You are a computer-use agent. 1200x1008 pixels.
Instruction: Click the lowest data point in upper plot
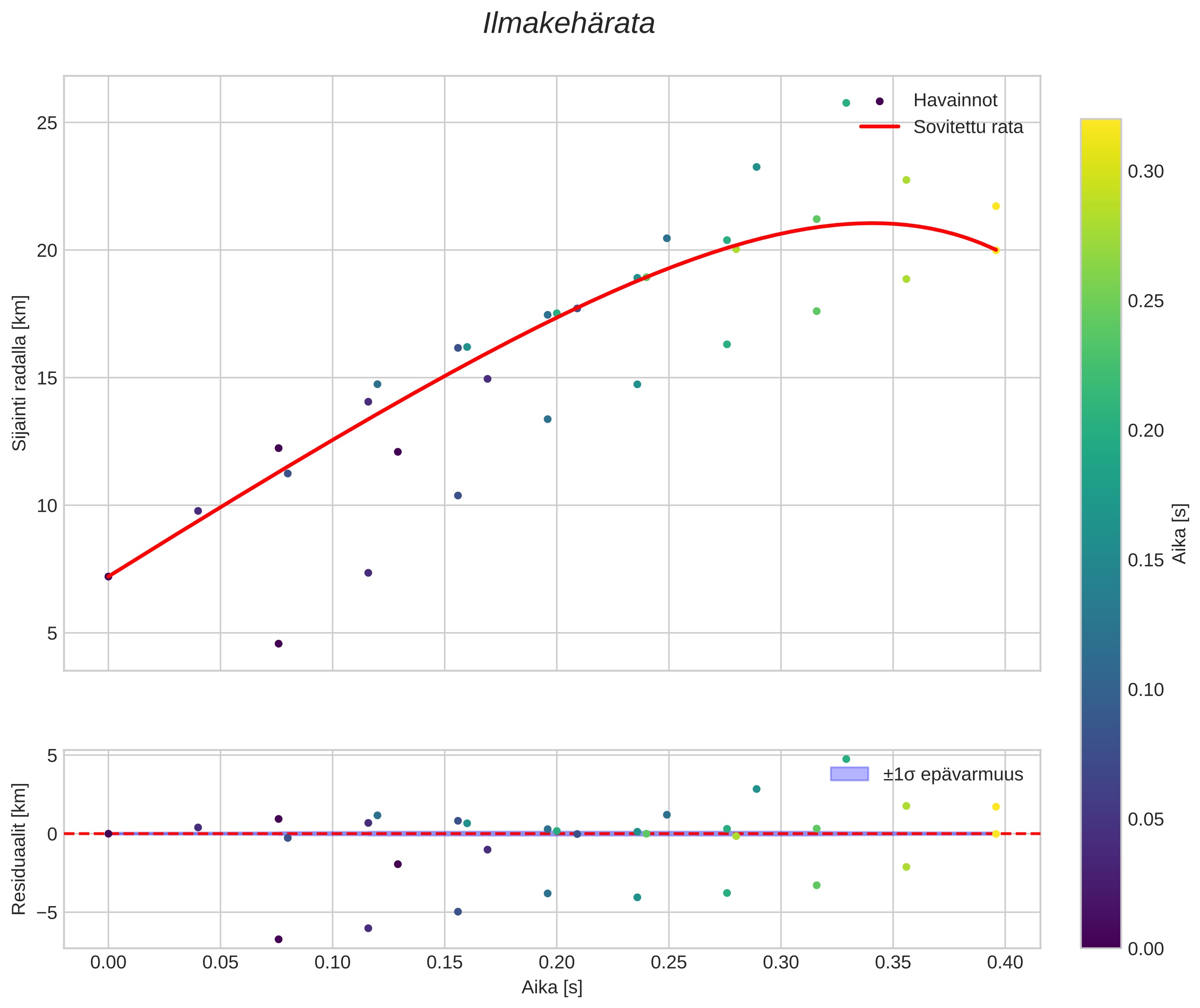click(278, 644)
